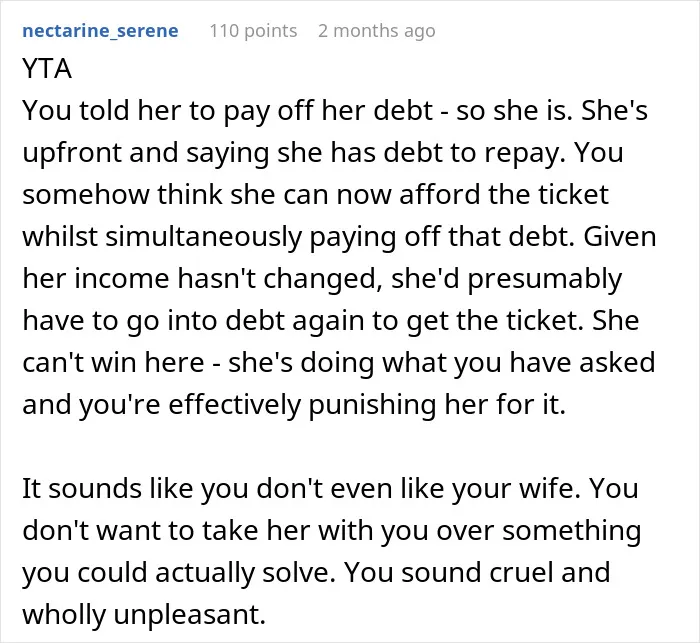This screenshot has height=643, width=700.
Task: Click the word 'presumably' in the comment
Action: [545, 279]
